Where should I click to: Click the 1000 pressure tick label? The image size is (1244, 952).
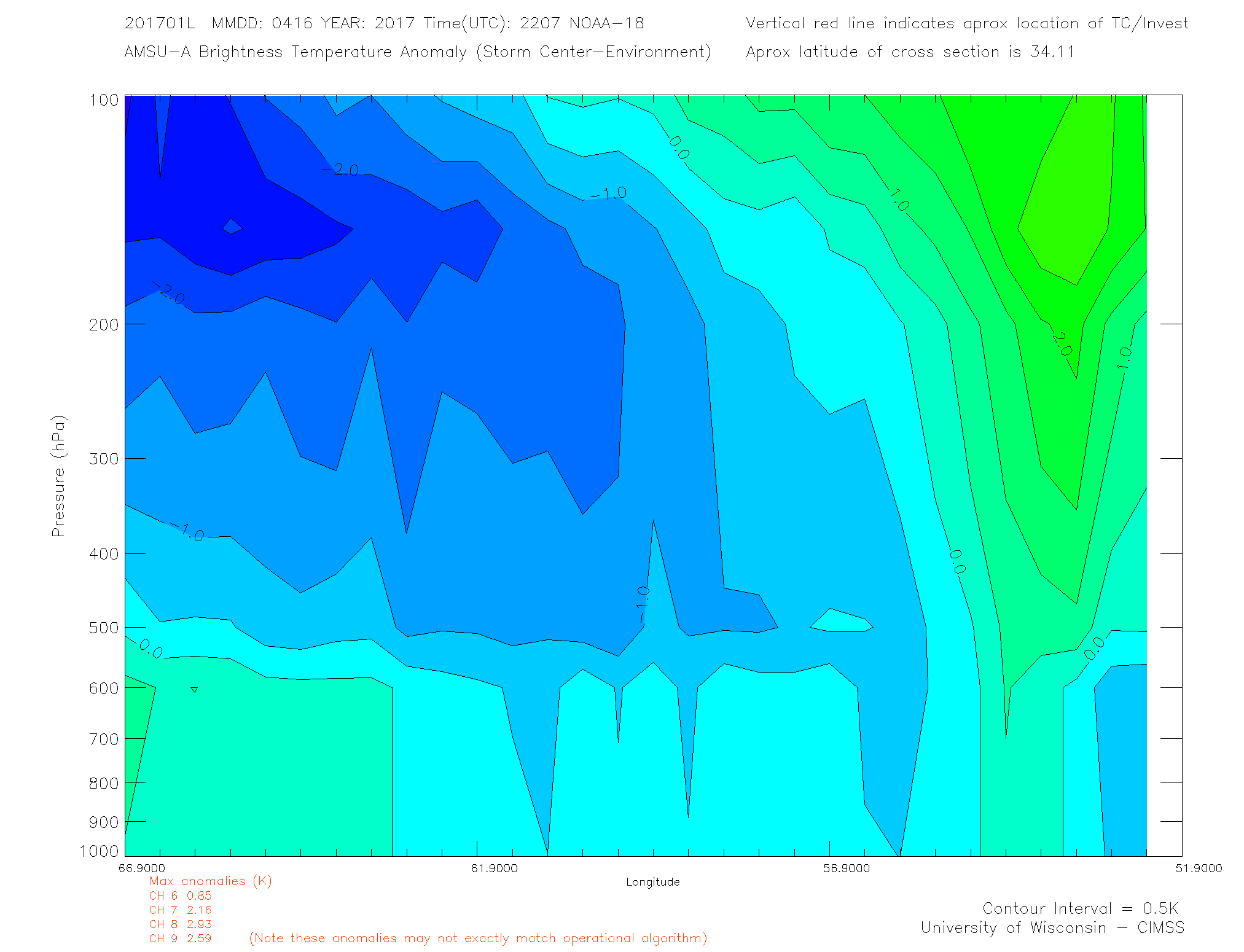point(99,851)
